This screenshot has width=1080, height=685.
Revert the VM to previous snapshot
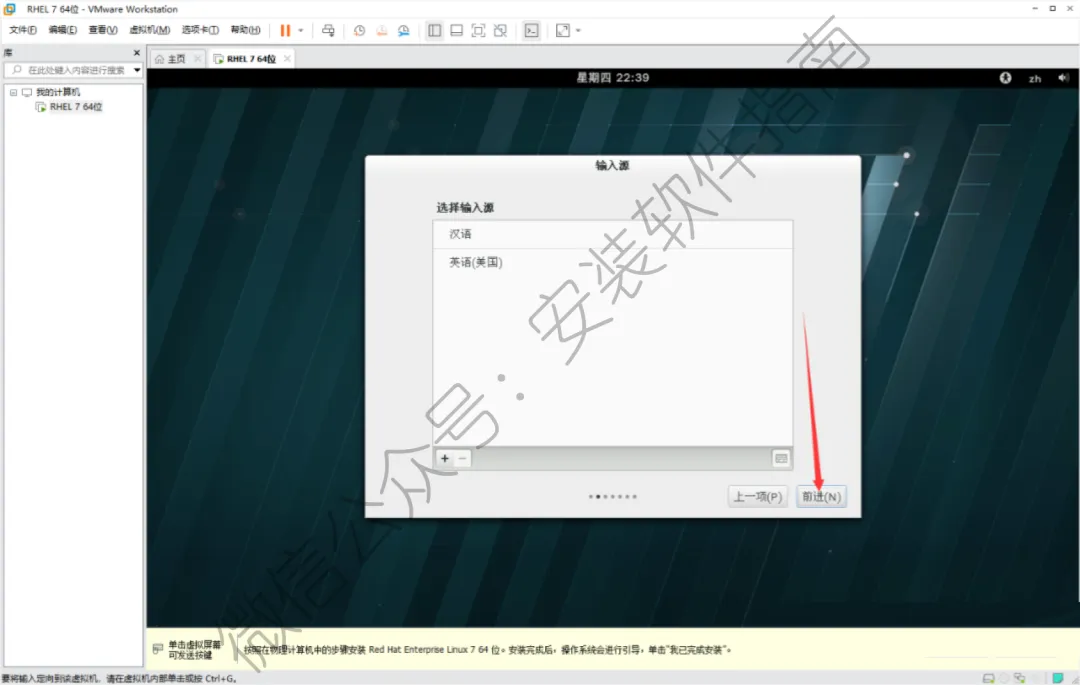coord(382,30)
